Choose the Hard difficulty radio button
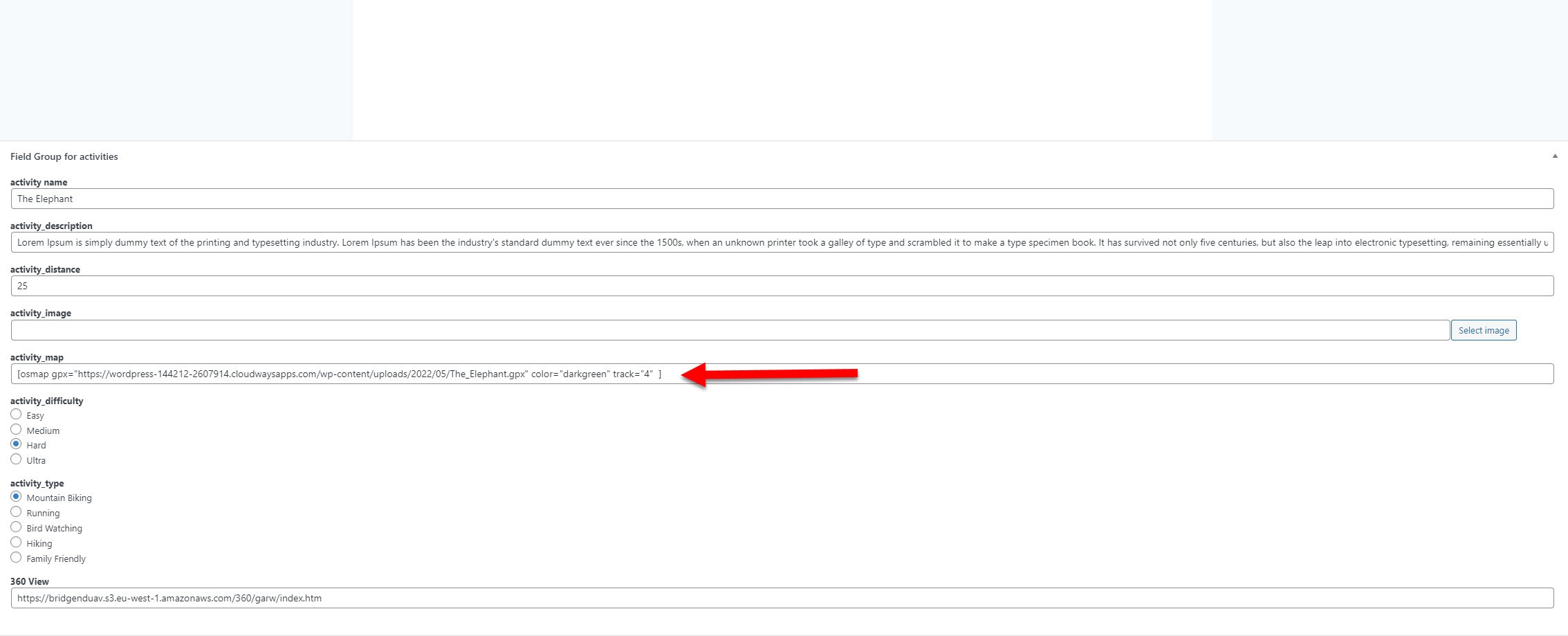This screenshot has height=636, width=1568. [x=16, y=444]
